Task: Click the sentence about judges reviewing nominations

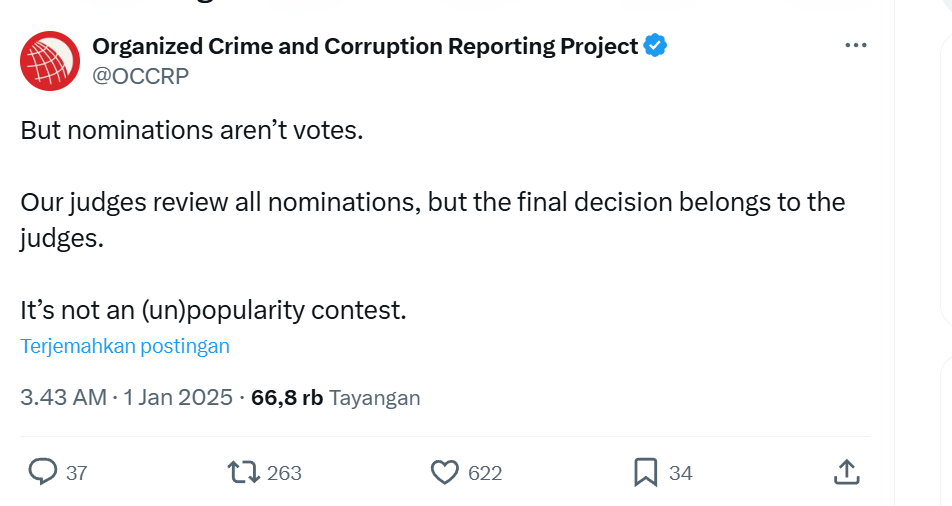Action: (432, 202)
